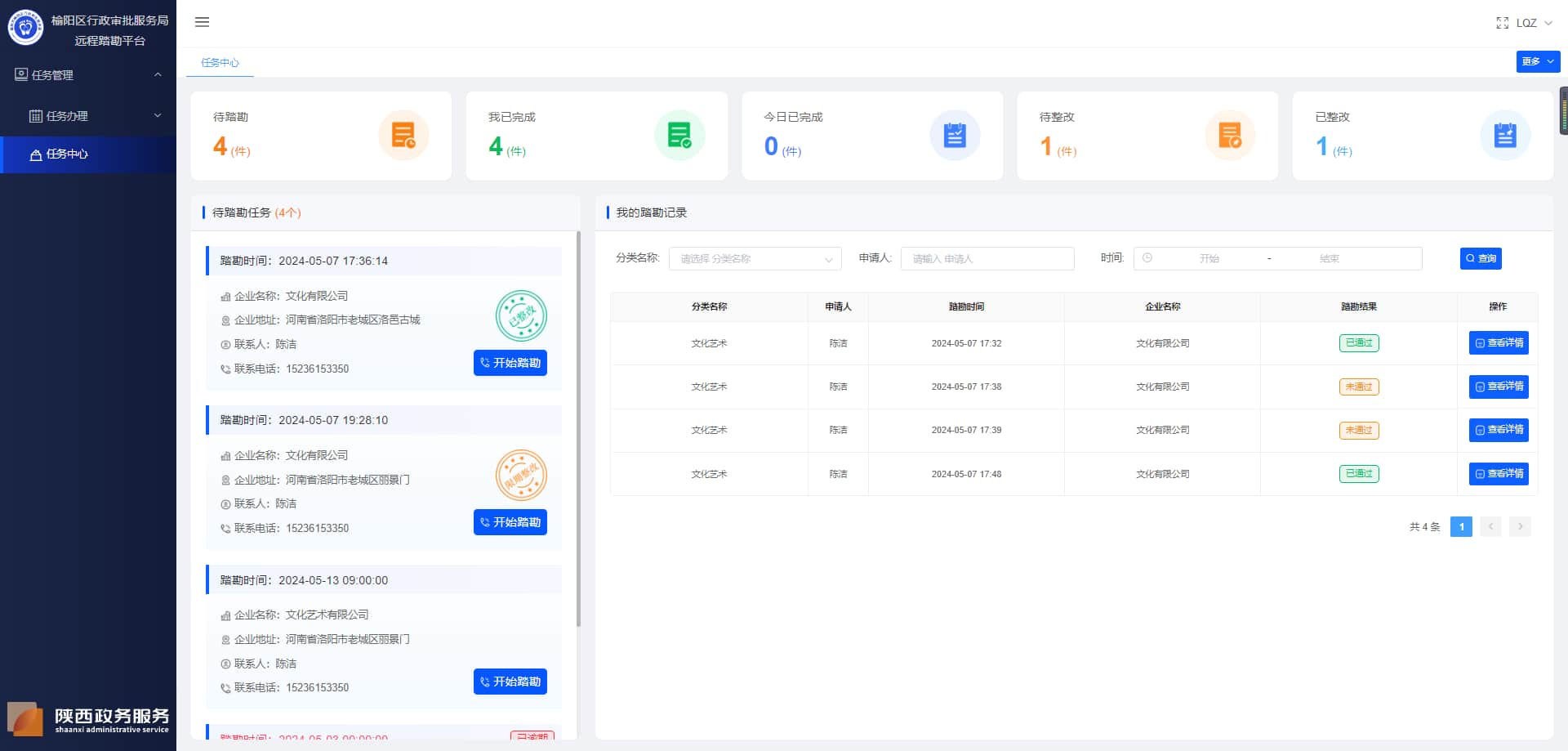Click the building icon beside 企业名称 in first task
The image size is (1568, 751).
(x=225, y=297)
